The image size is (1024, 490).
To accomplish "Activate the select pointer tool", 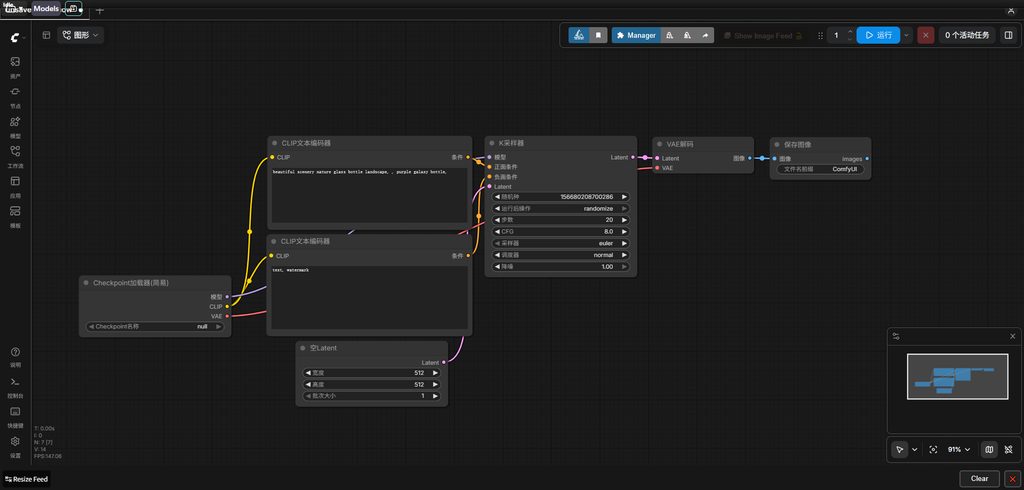I will (900, 449).
